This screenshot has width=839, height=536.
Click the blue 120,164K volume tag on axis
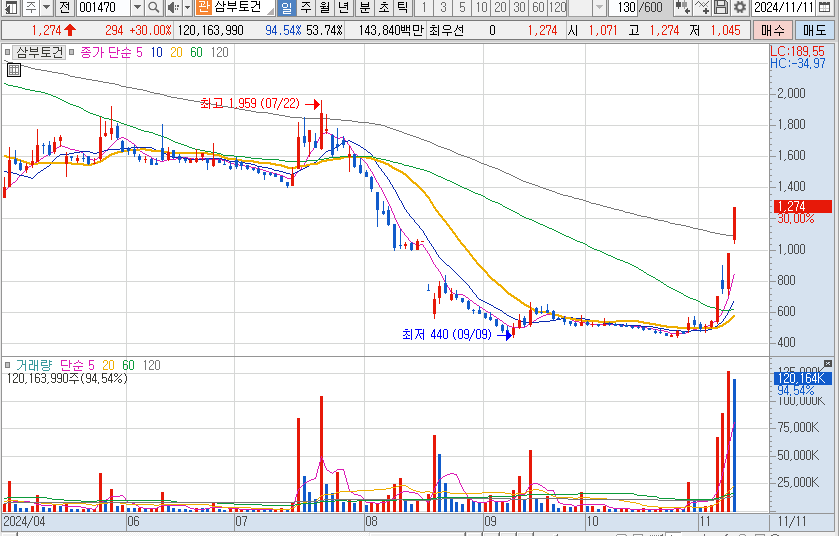pos(803,379)
